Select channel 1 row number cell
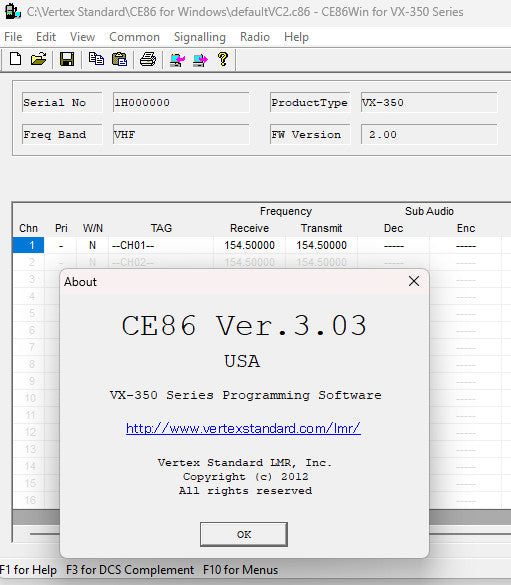The width and height of the screenshot is (511, 585). 28,245
